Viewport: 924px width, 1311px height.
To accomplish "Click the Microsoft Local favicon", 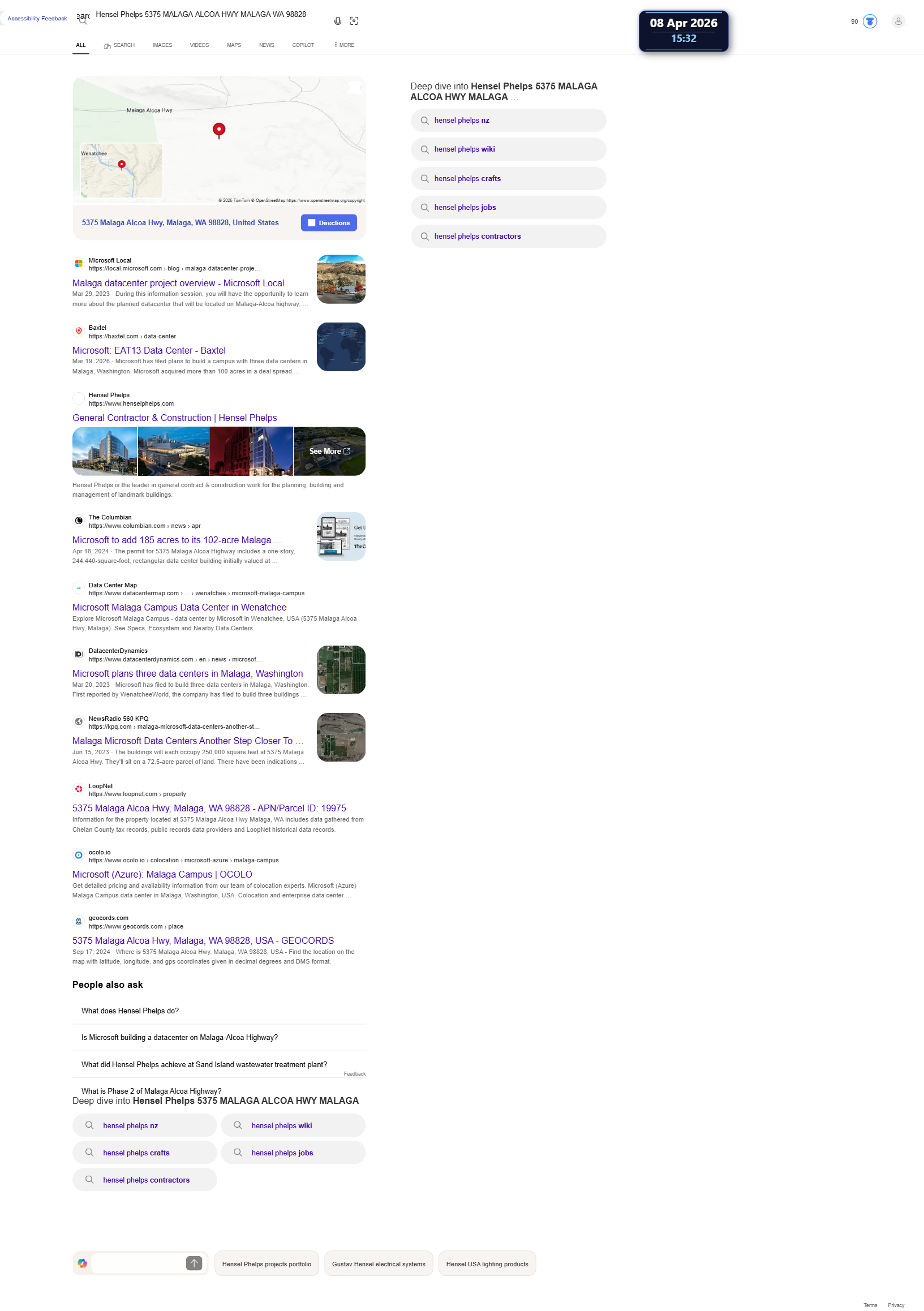I will coord(79,264).
